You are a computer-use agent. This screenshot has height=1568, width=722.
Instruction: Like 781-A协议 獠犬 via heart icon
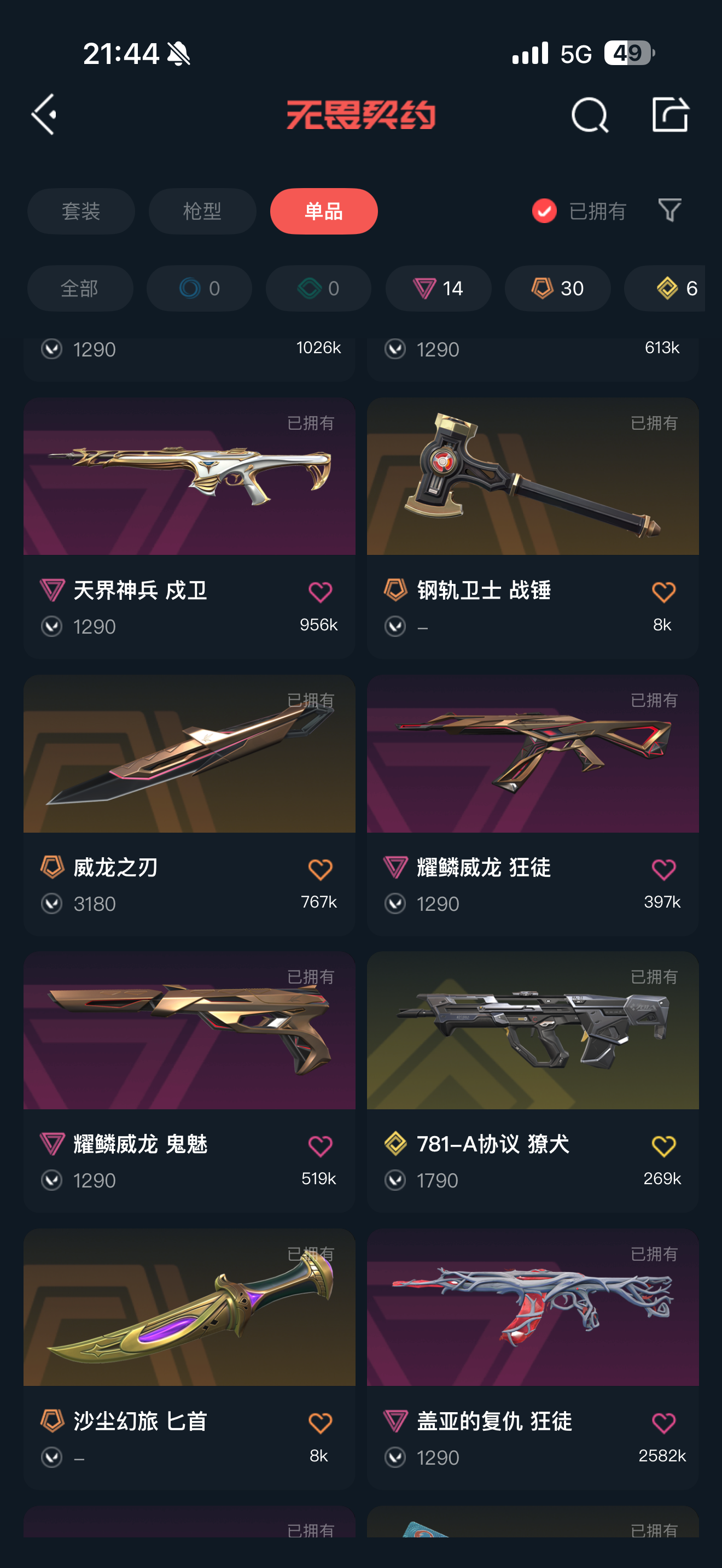click(x=663, y=1146)
